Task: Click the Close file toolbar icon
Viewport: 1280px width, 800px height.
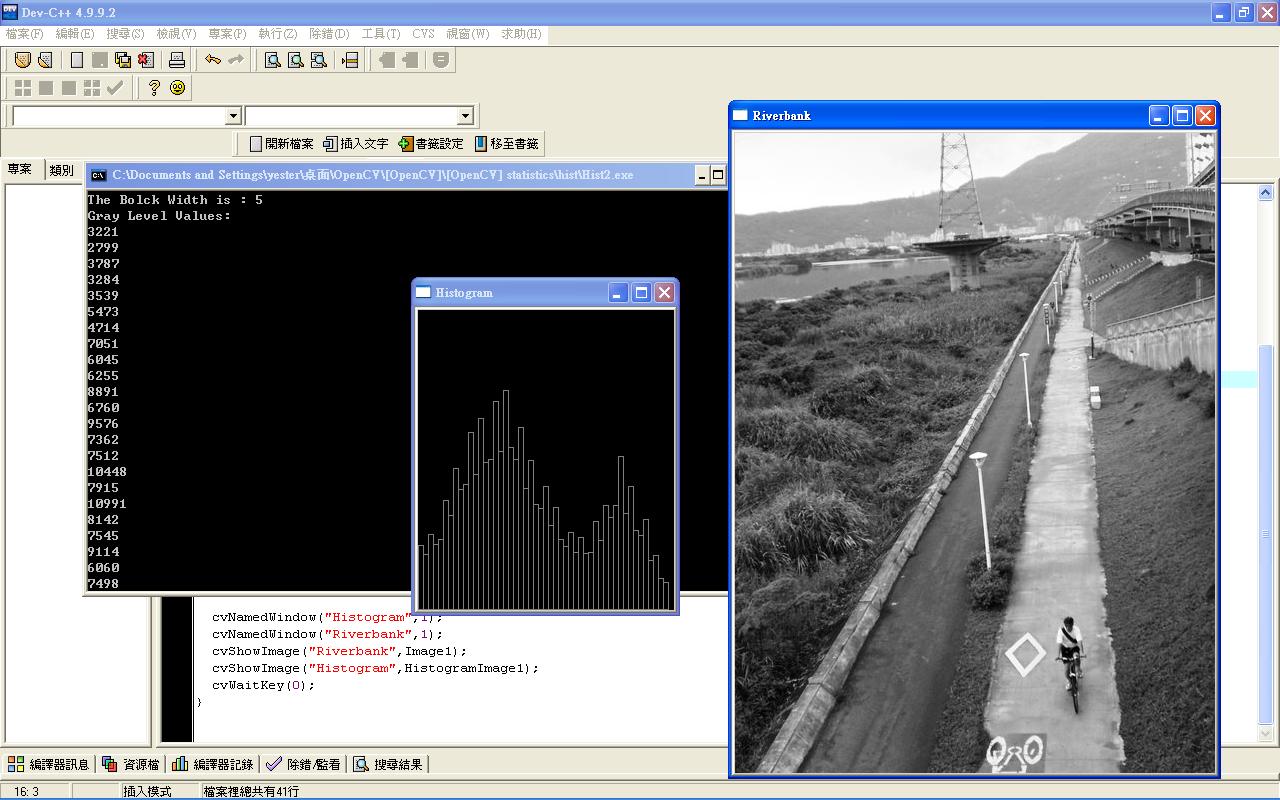Action: 146,60
